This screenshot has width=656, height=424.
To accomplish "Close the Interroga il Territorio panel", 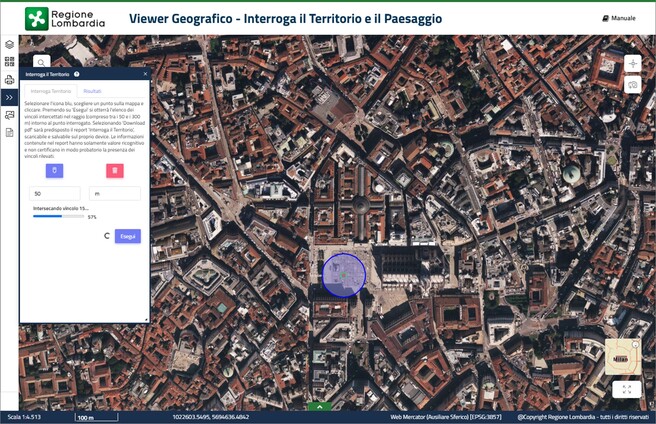I will [x=145, y=74].
